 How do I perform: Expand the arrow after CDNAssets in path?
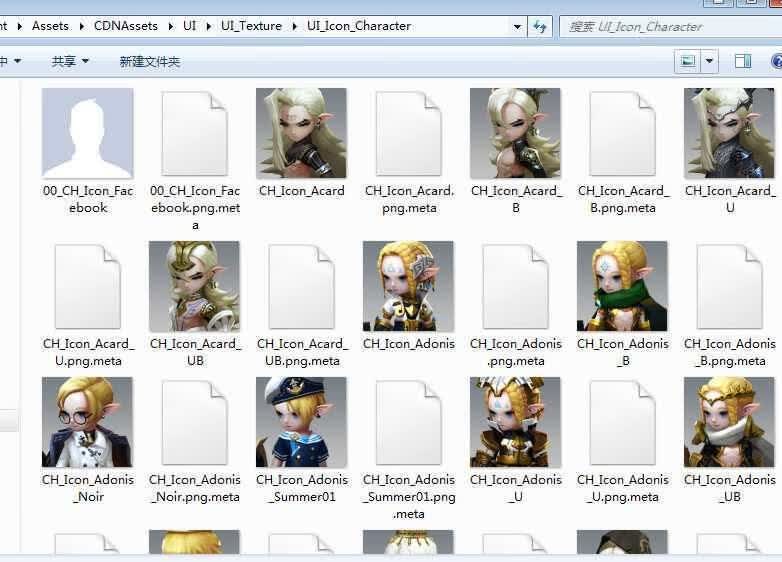pyautogui.click(x=171, y=26)
